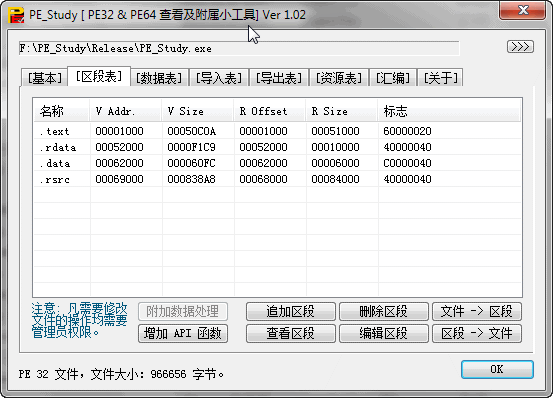The width and height of the screenshot is (553, 398).
Task: Confirm with the OK button
Action: (497, 369)
